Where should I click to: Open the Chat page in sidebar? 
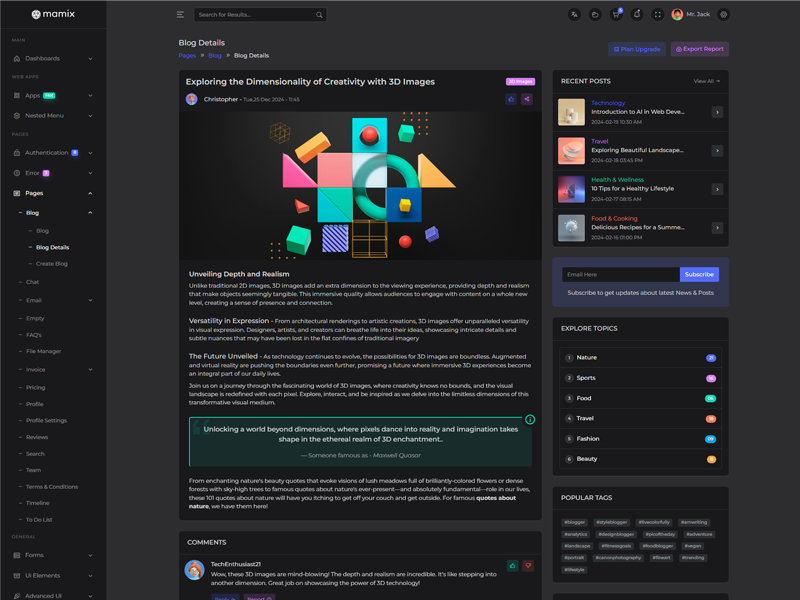click(x=33, y=282)
